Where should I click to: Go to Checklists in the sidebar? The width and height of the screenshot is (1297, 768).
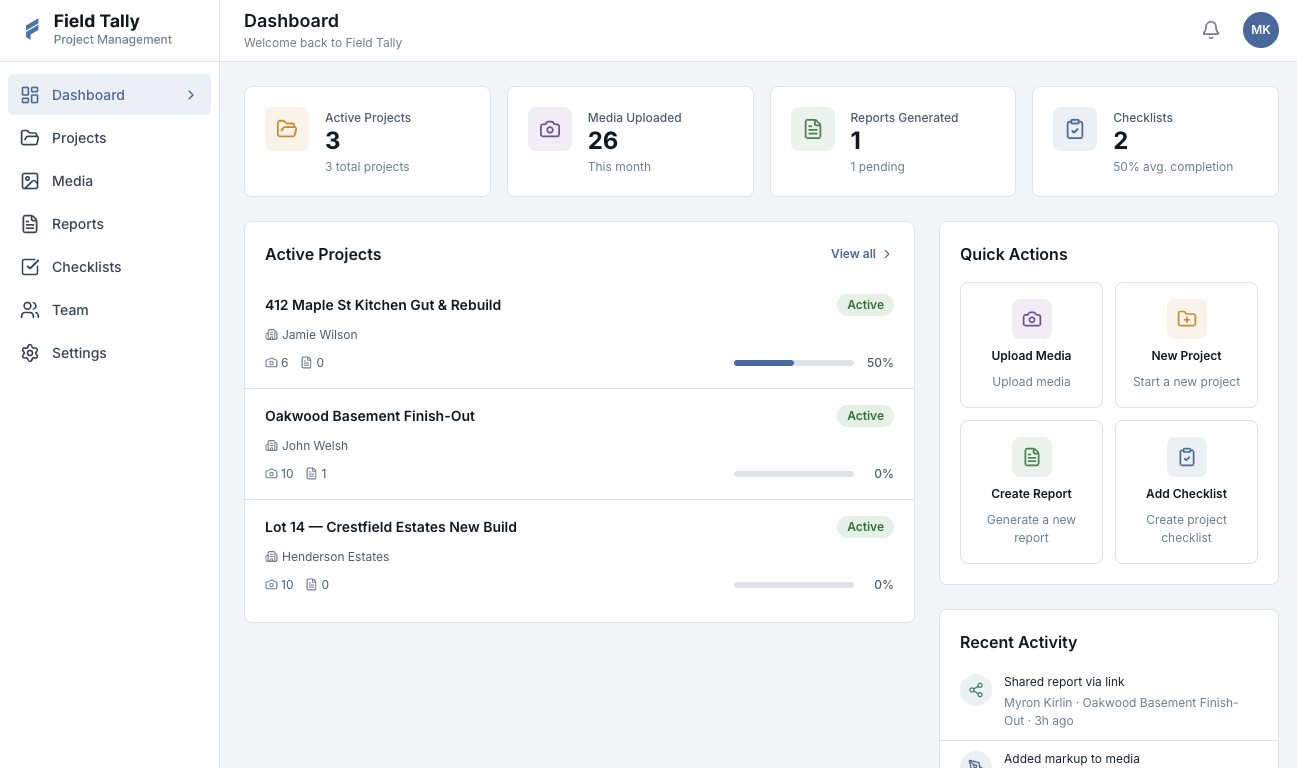[x=86, y=267]
